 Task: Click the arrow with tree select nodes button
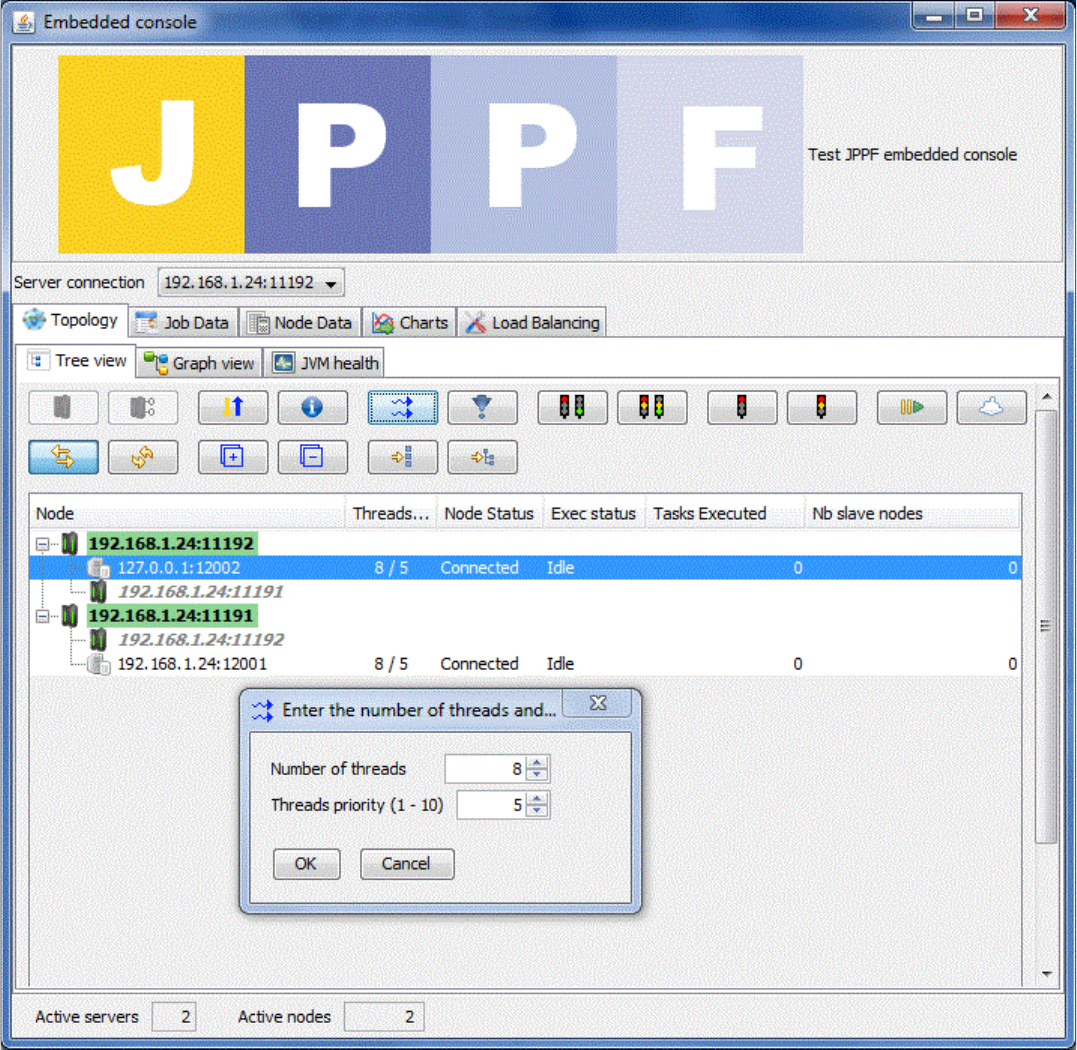482,457
